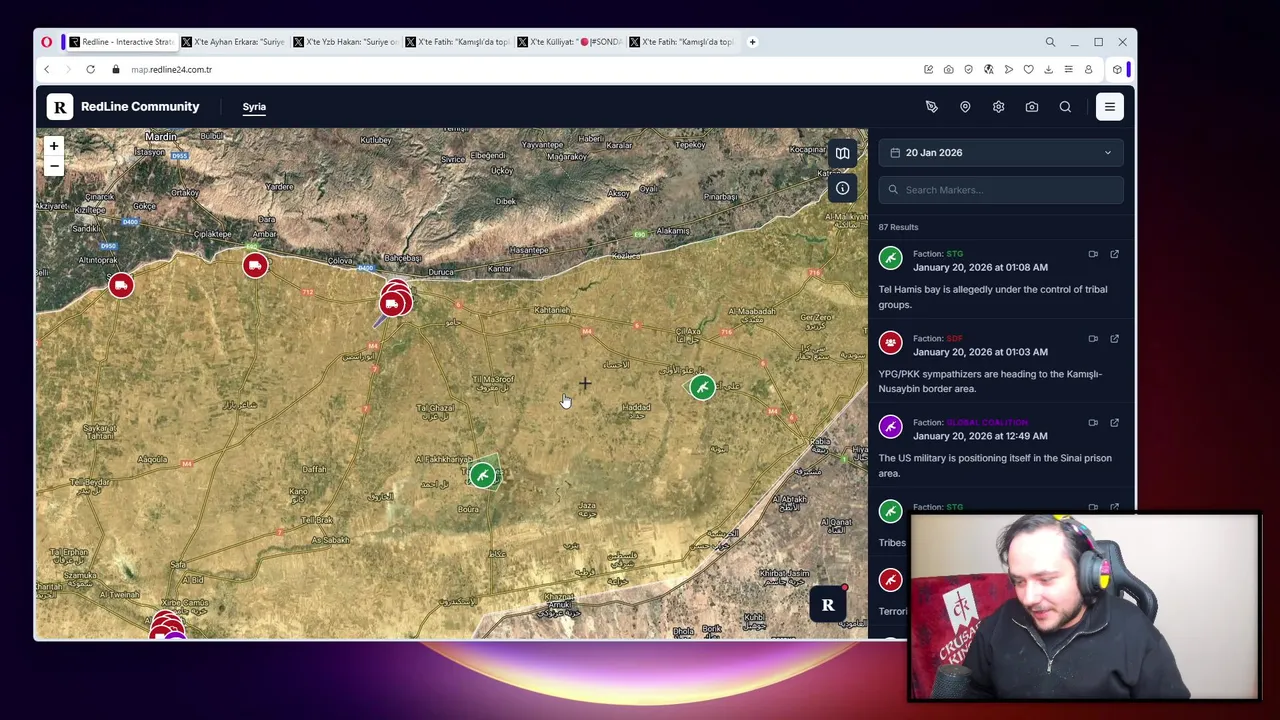Click the SDF faction label

pos(954,338)
